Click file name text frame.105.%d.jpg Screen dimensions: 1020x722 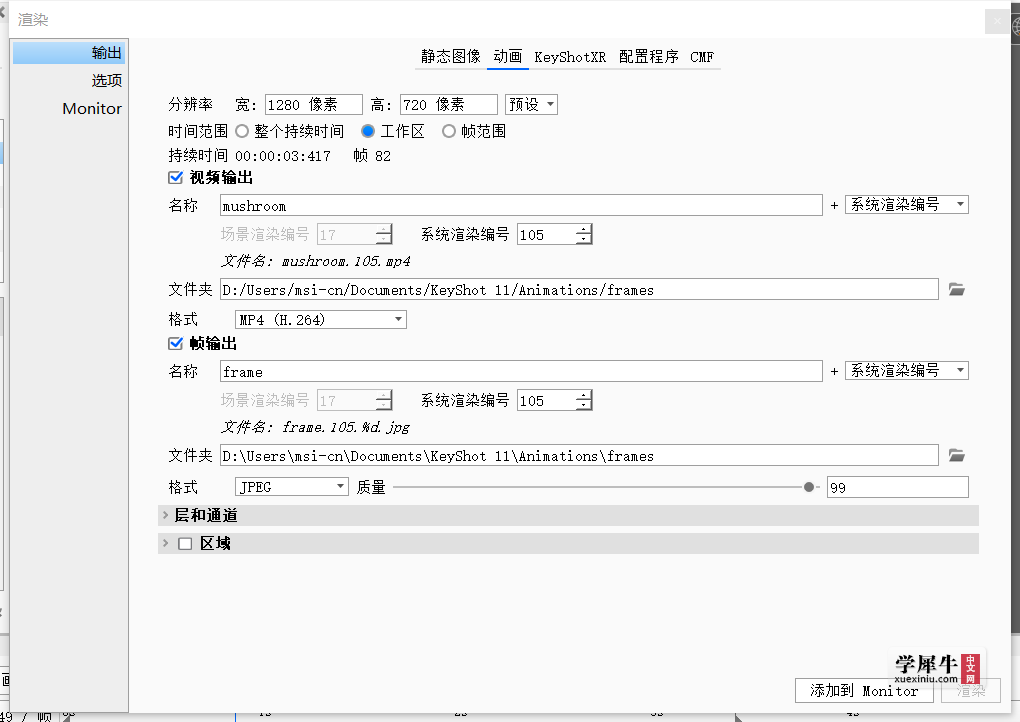(x=346, y=427)
